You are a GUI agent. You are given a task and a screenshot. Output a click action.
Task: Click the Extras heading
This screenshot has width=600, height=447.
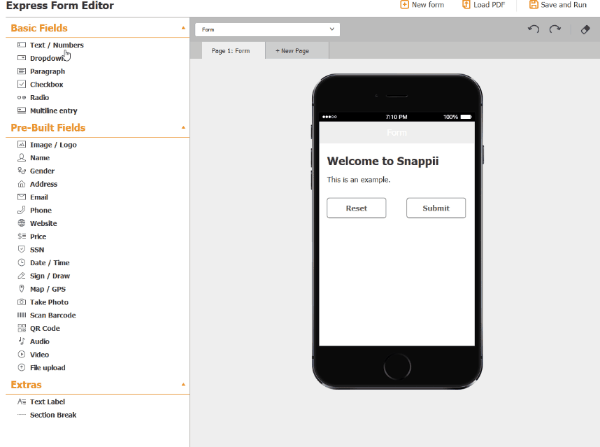[26, 384]
